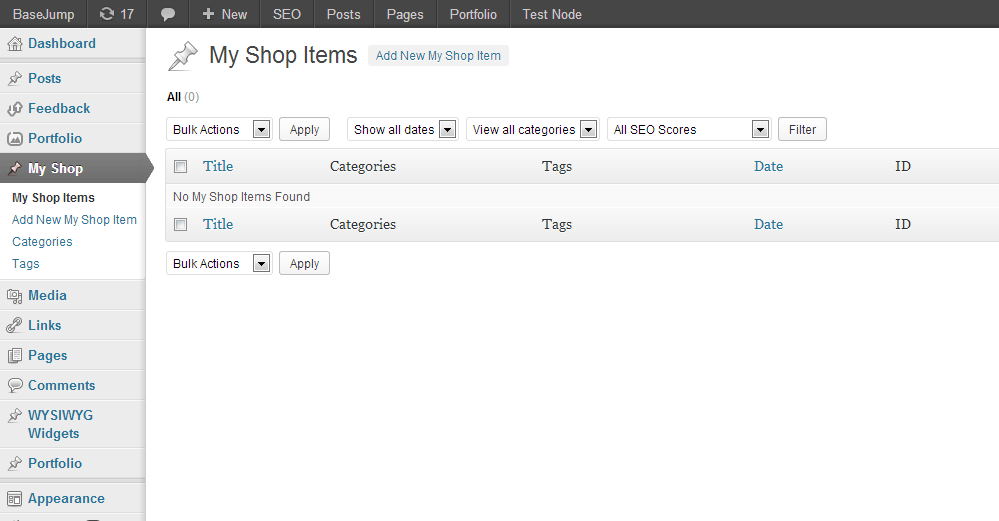Open Comments via the speech bubble icon

point(15,385)
